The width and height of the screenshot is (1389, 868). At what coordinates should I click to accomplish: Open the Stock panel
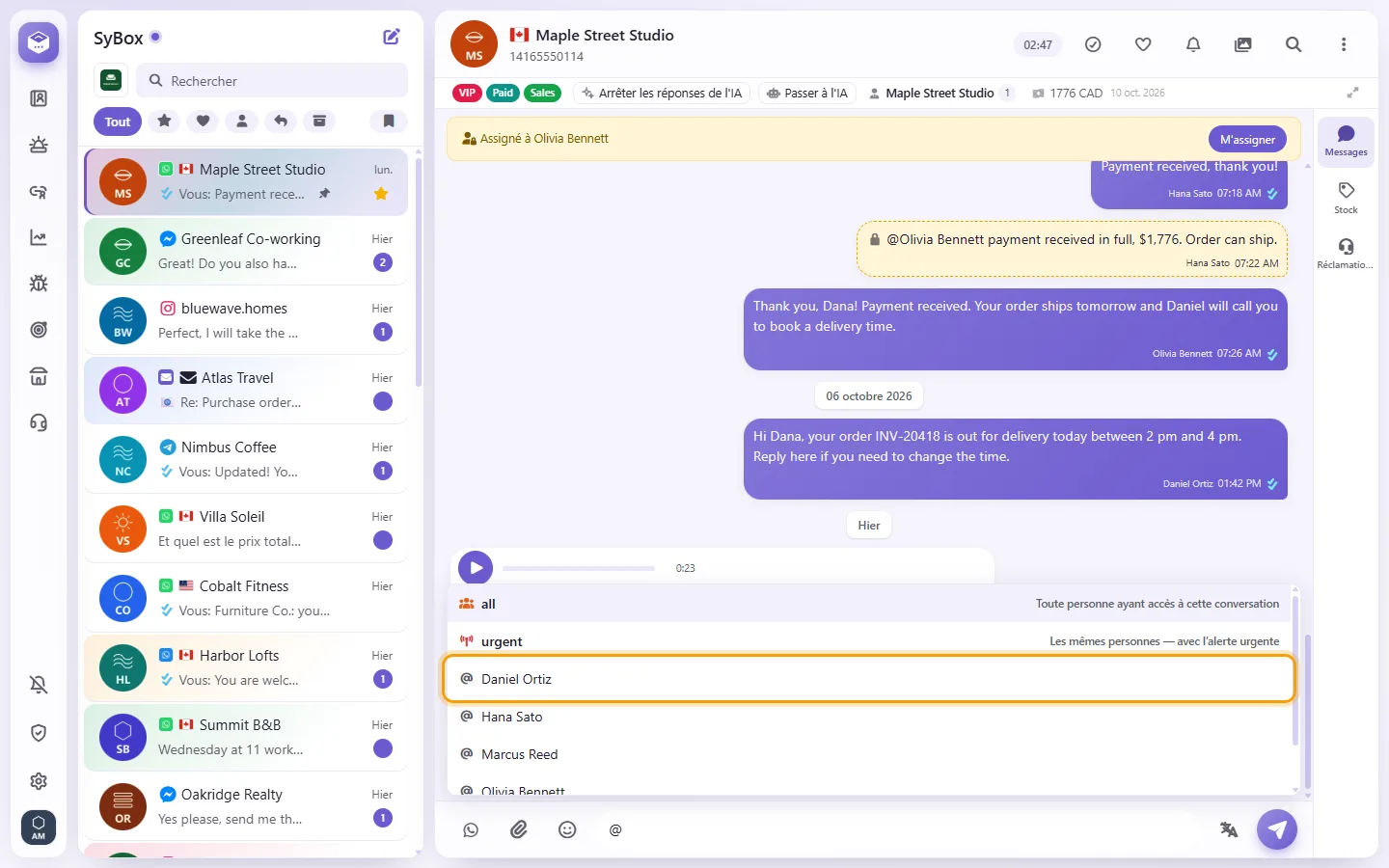(1346, 198)
